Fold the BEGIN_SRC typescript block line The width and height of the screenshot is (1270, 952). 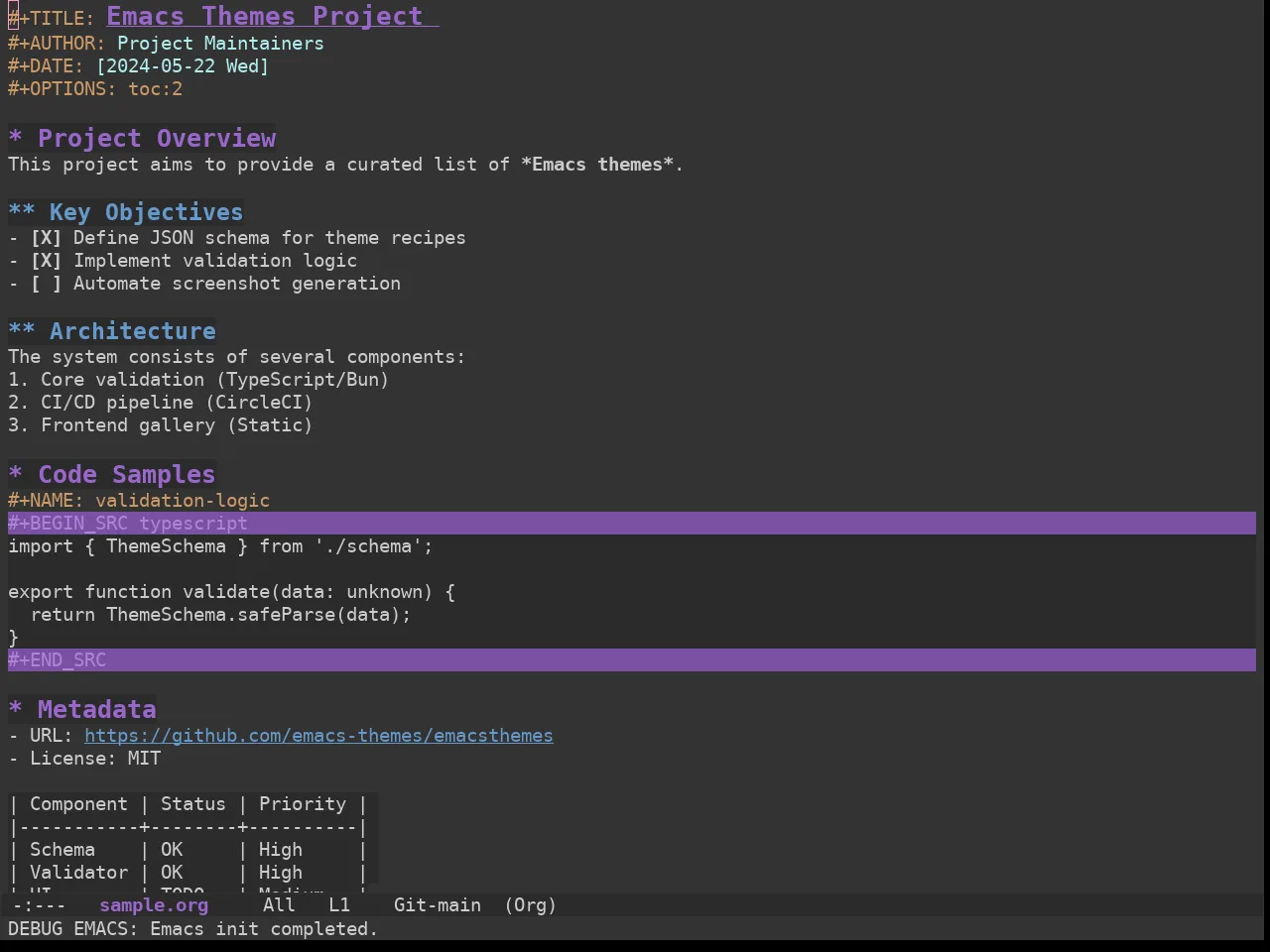[x=632, y=524]
